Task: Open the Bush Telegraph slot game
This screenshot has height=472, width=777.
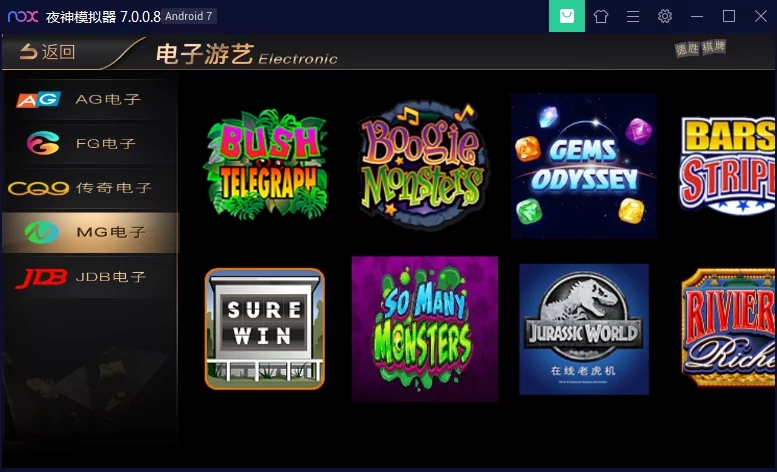Action: [265, 163]
